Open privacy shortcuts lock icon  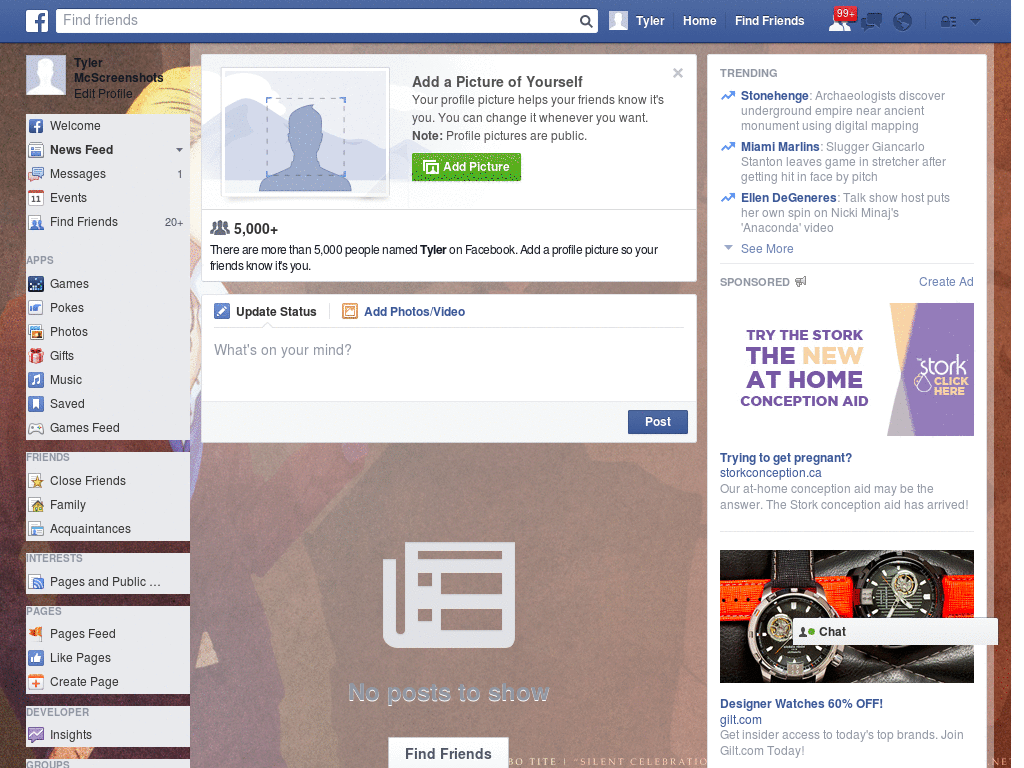coord(948,22)
